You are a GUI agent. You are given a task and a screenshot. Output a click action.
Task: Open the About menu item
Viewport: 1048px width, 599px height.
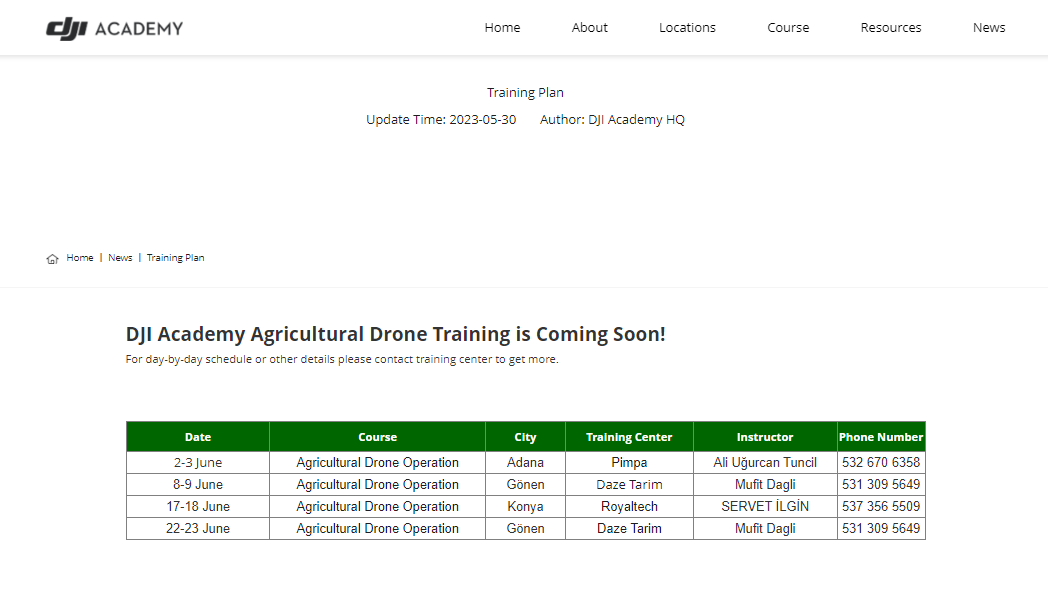[x=590, y=27]
